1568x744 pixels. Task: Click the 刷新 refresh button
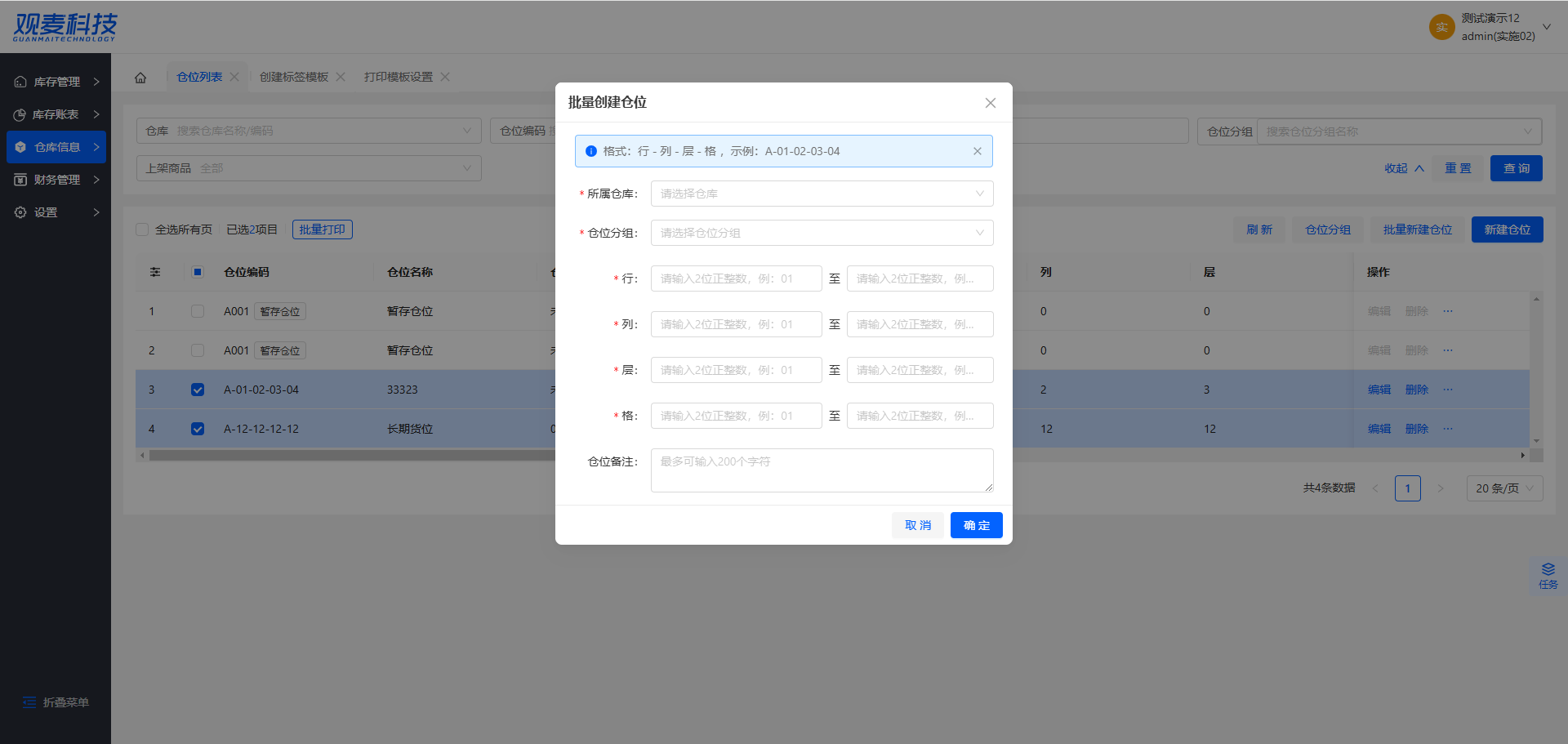click(1259, 229)
